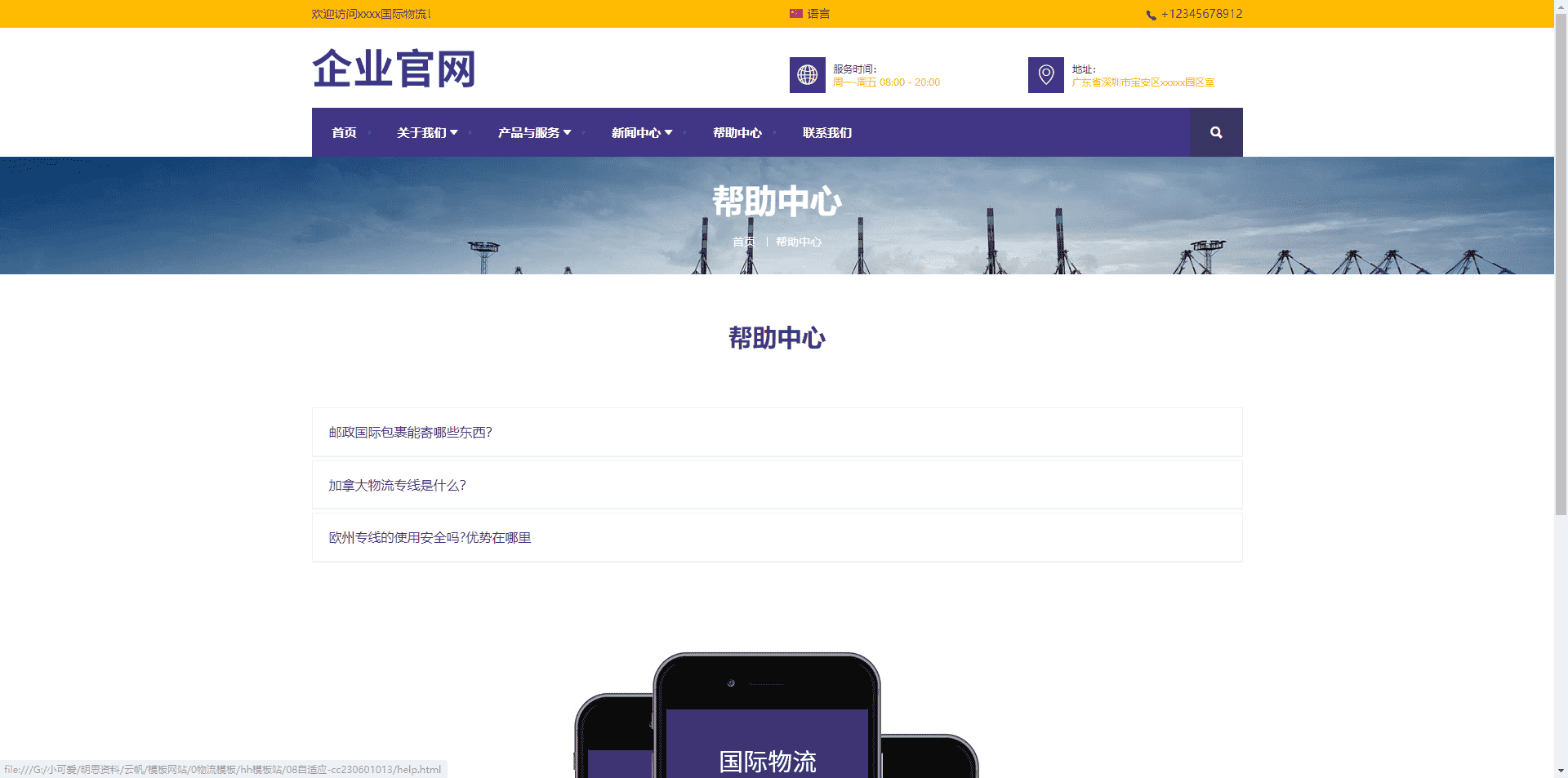1568x778 pixels.
Task: Click the 地址 label
Action: tap(1084, 69)
